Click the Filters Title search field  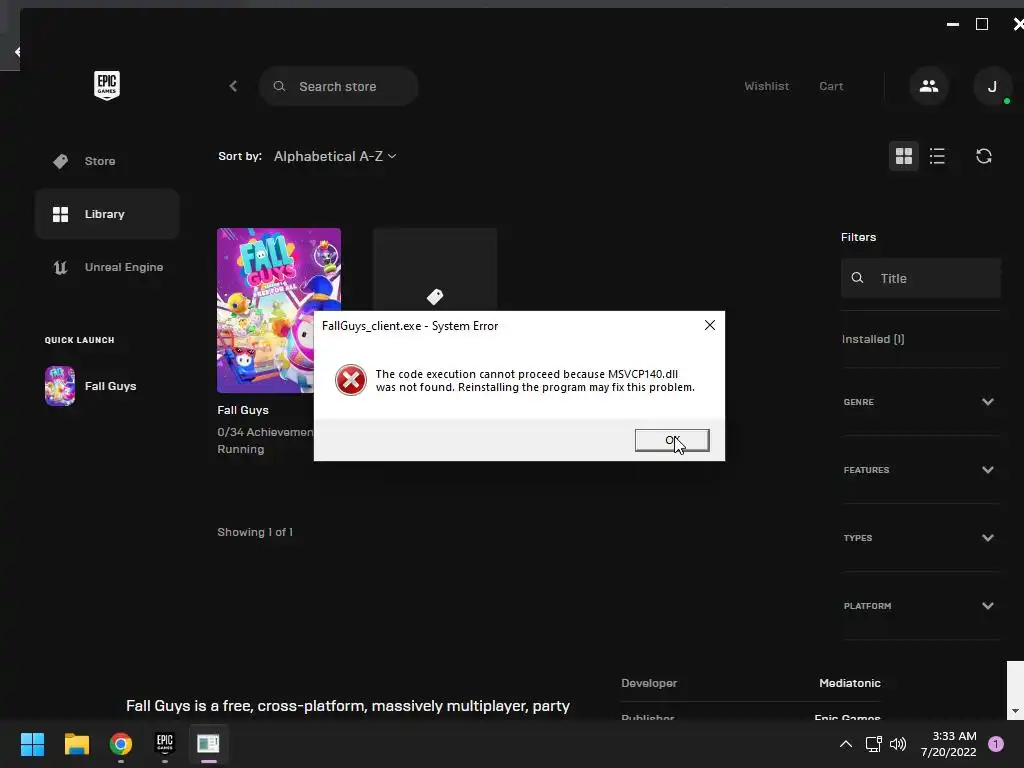pyautogui.click(x=921, y=278)
